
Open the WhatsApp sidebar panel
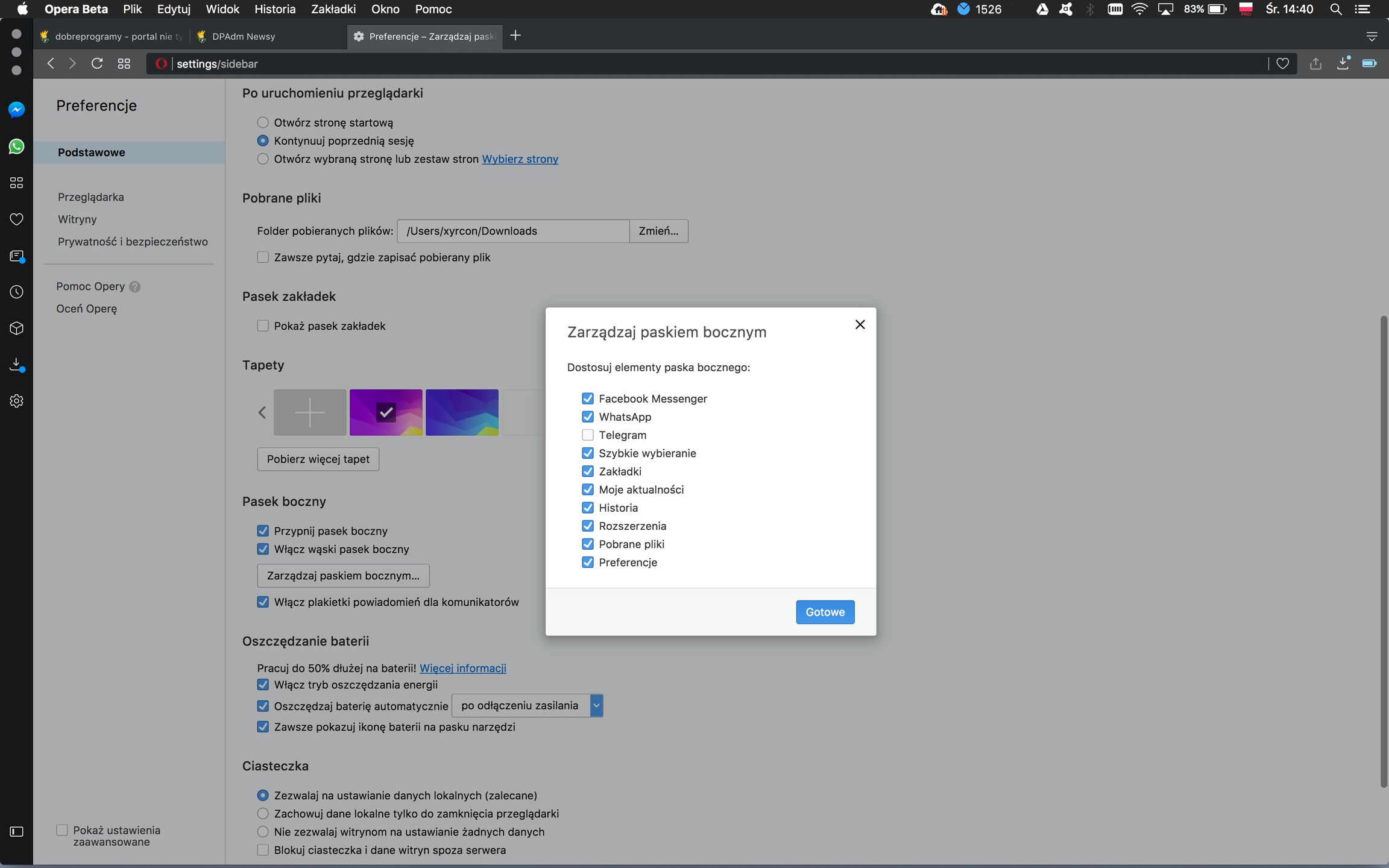coord(16,146)
